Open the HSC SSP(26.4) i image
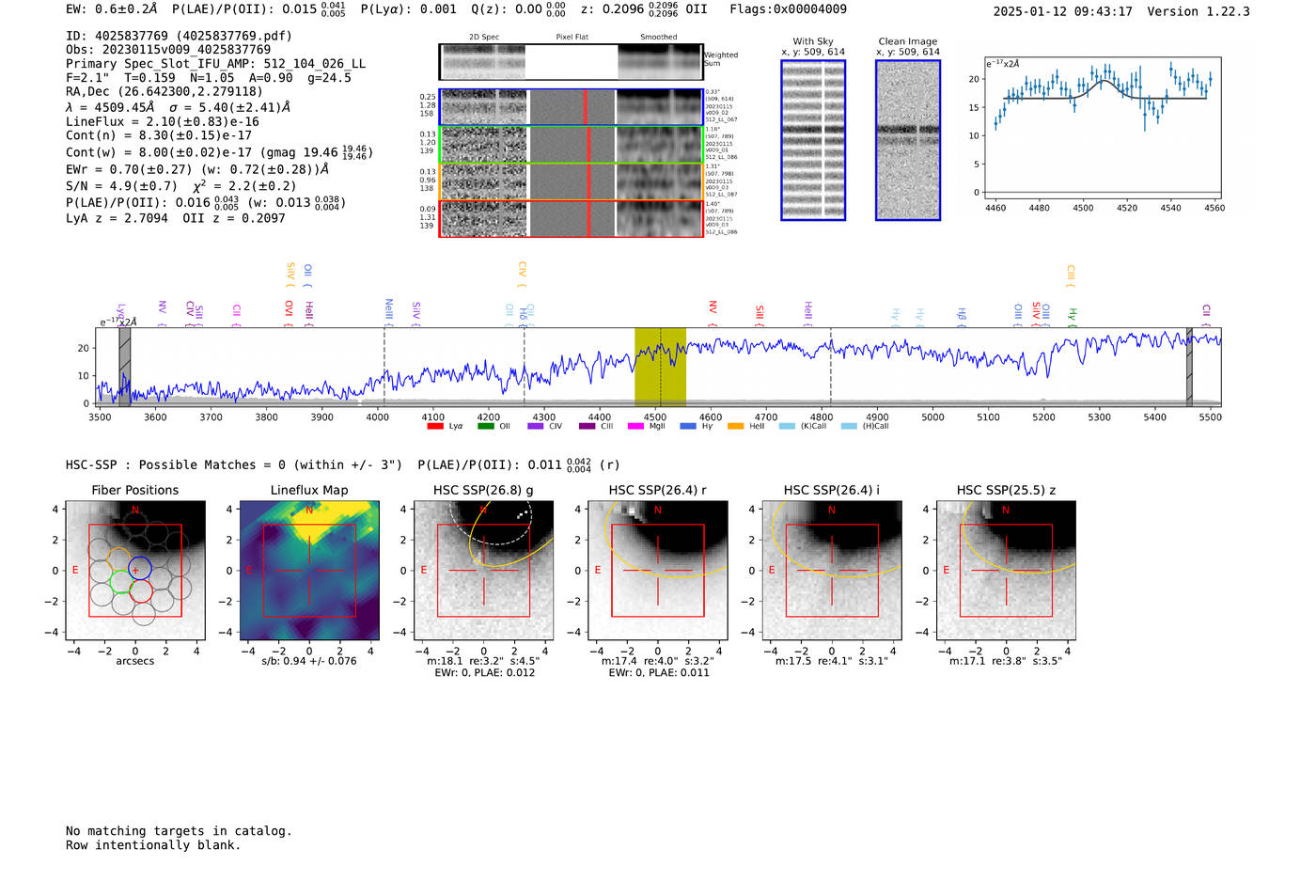Viewport: 1316px width, 896px height. (832, 571)
